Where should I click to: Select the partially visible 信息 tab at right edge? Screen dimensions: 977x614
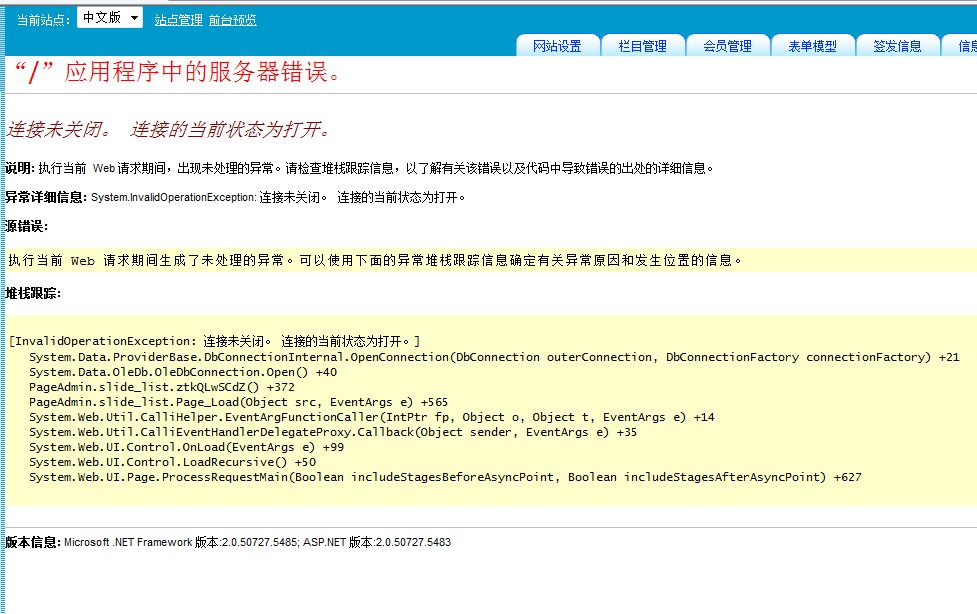tap(964, 46)
